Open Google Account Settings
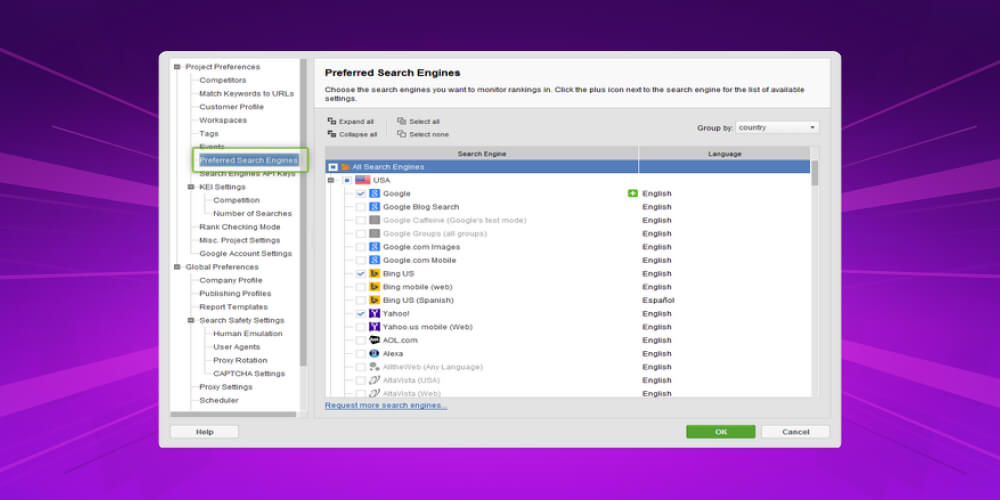 [x=246, y=253]
